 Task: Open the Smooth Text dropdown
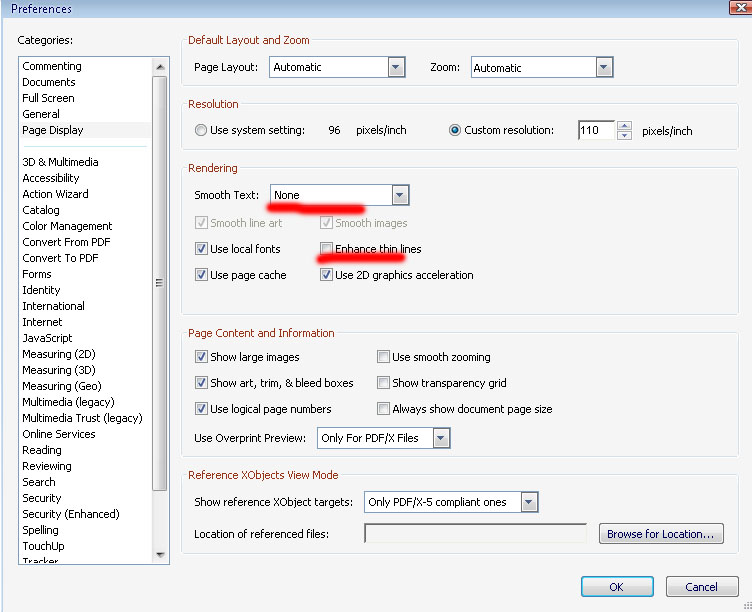(x=400, y=195)
